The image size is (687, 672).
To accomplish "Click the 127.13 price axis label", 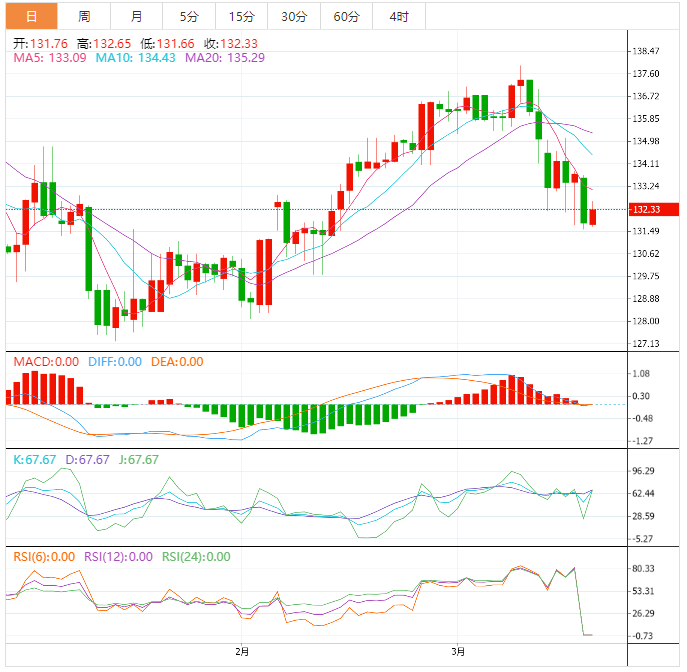I will 646,344.
